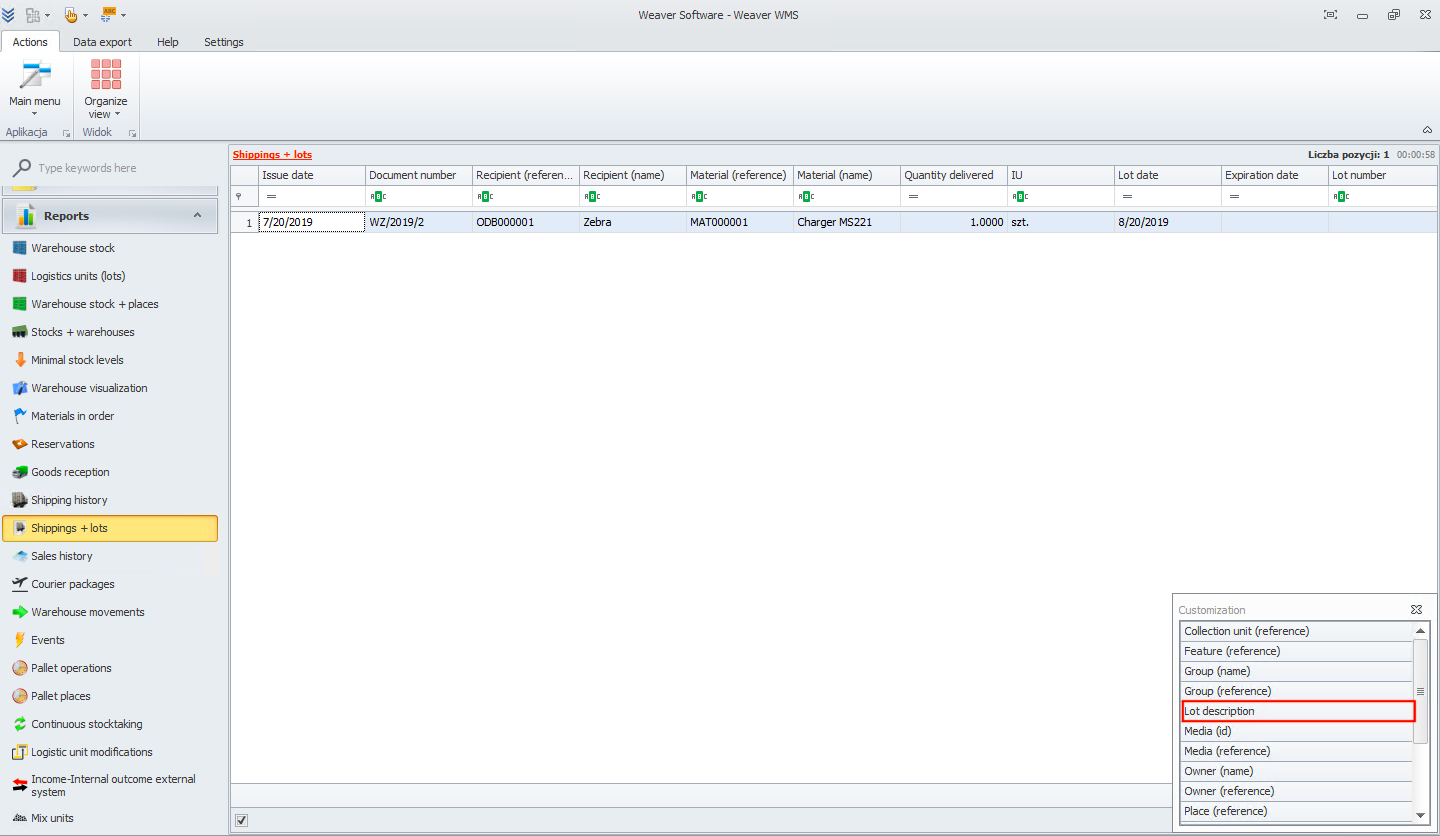Switch to the Data export tab
Viewport: 1440px width, 836px height.
click(x=102, y=42)
